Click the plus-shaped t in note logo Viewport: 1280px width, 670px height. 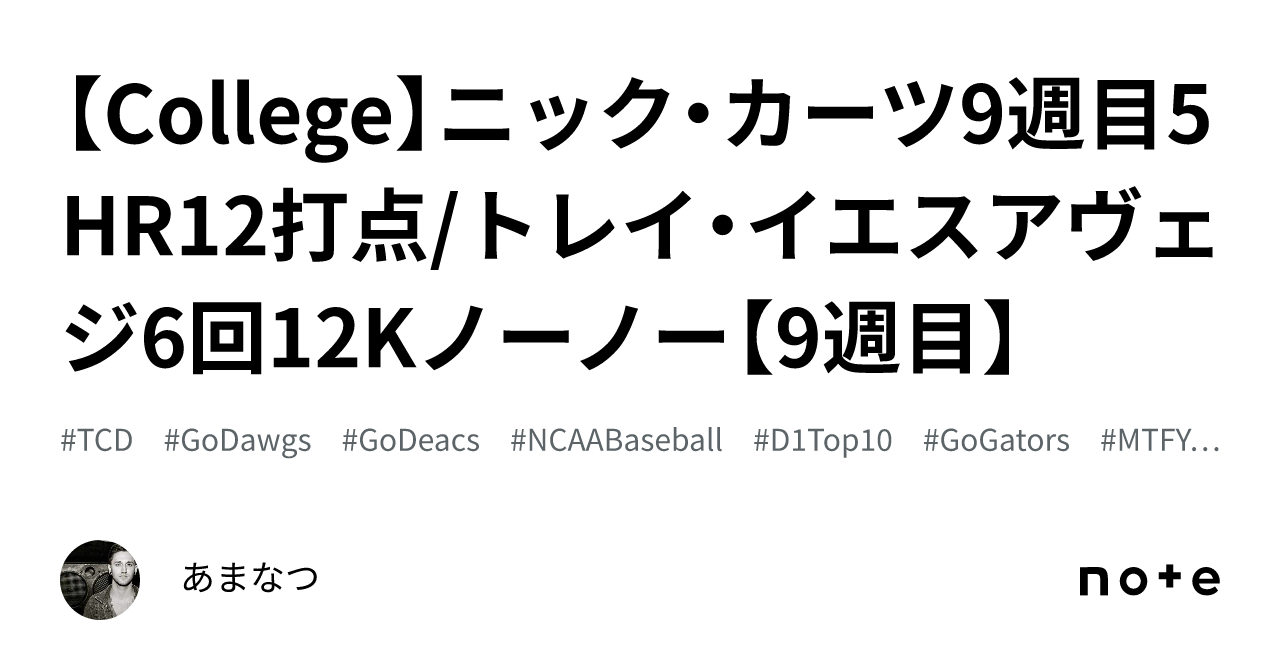[x=1172, y=580]
